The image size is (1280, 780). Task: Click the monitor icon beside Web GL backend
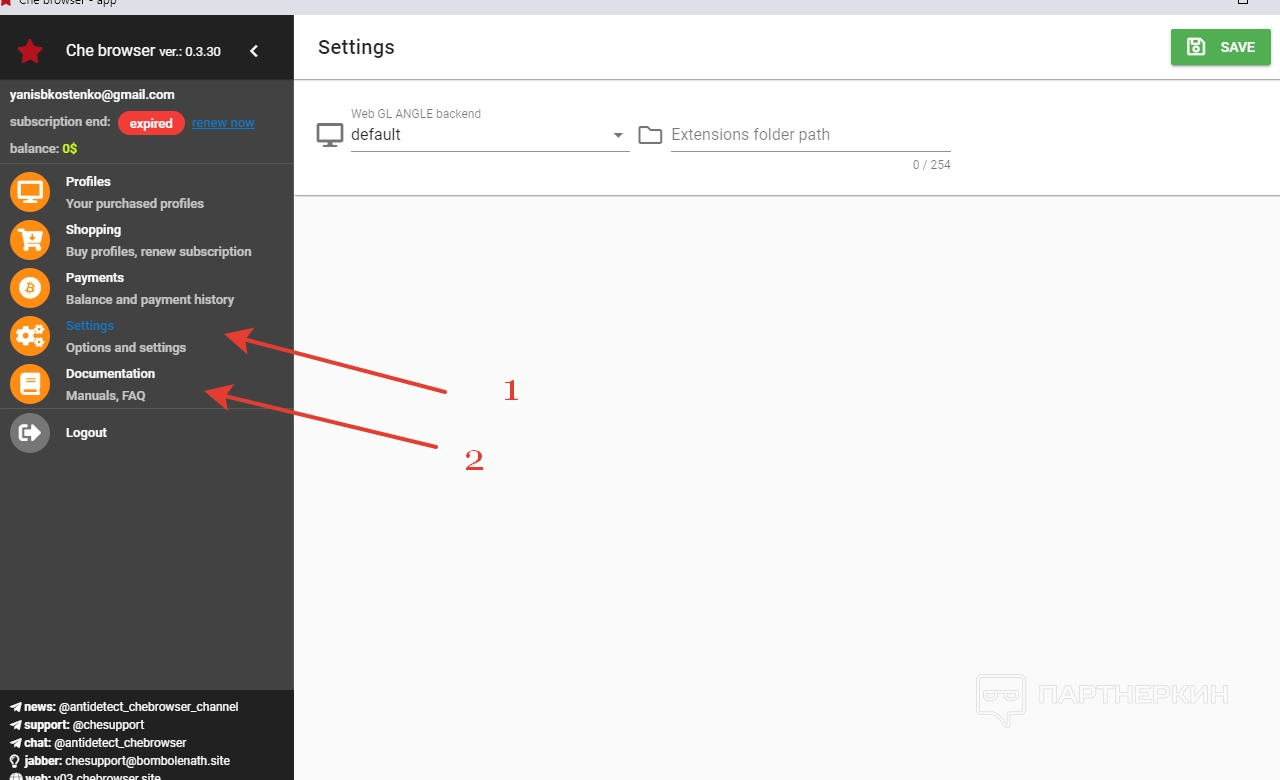click(x=330, y=135)
